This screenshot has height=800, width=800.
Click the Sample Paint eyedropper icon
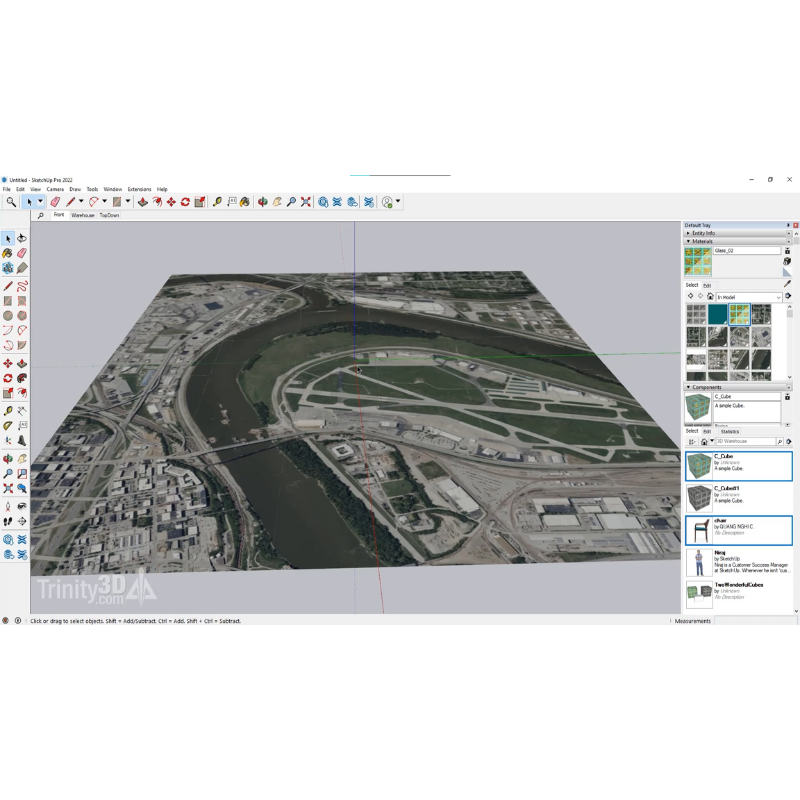pyautogui.click(x=787, y=284)
